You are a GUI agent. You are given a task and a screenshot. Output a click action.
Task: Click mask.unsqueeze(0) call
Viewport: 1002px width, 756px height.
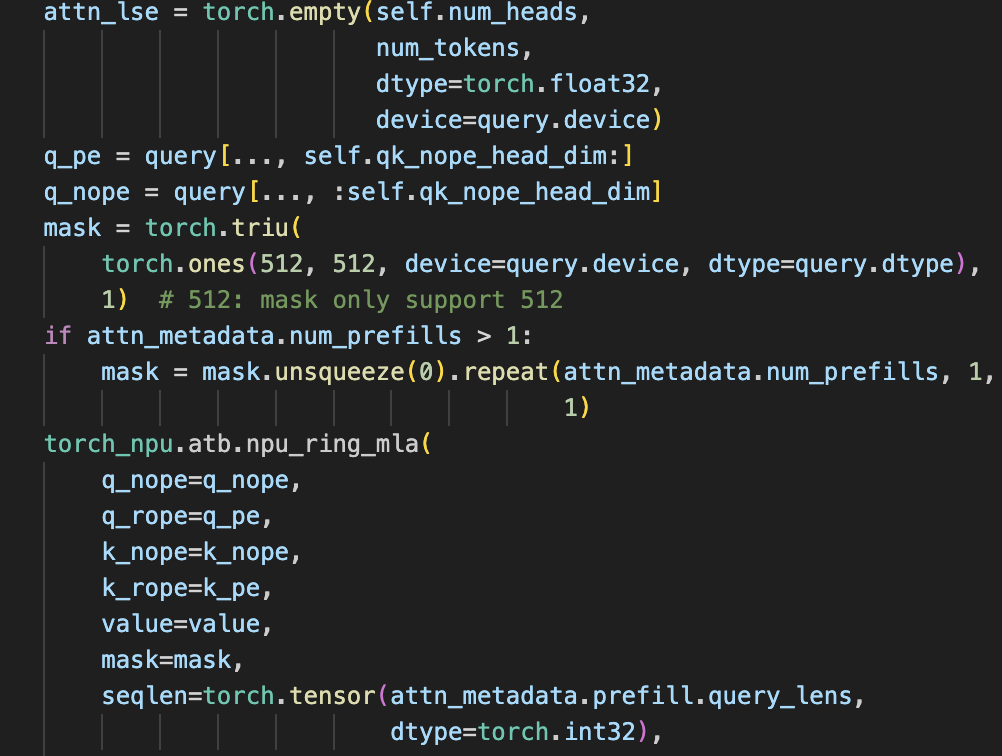323,372
